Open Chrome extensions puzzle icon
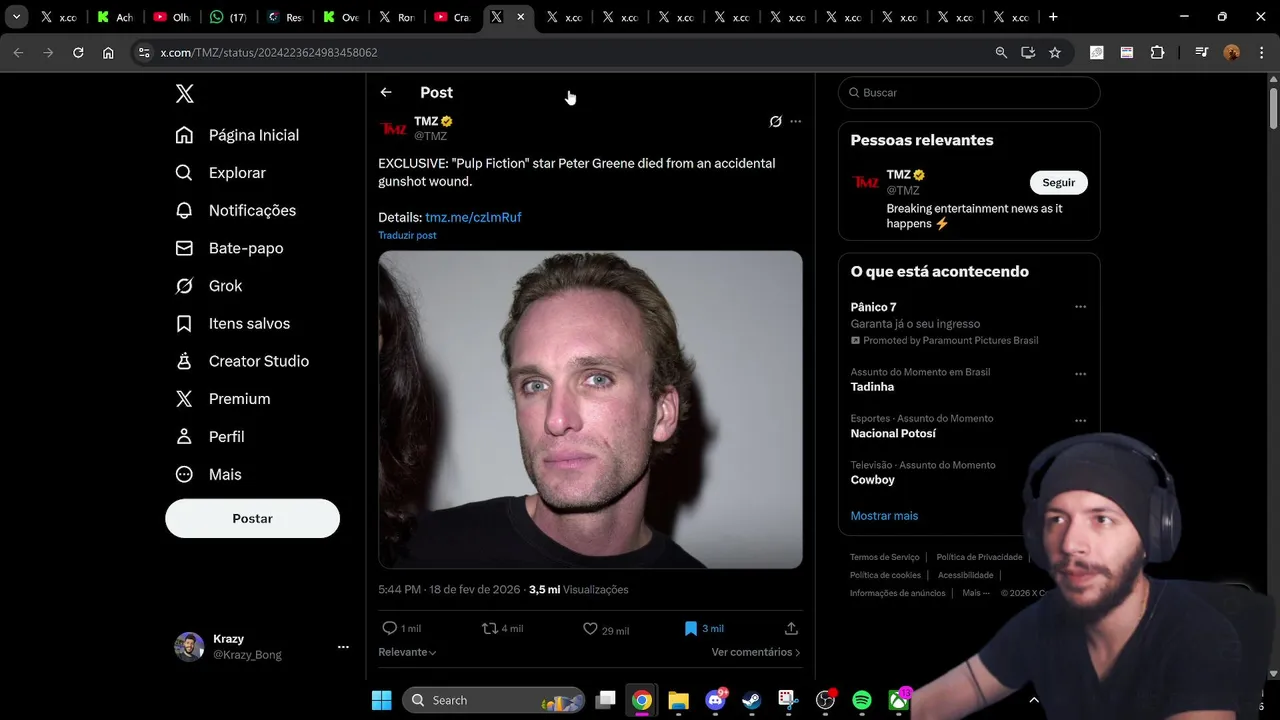 pos(1157,52)
